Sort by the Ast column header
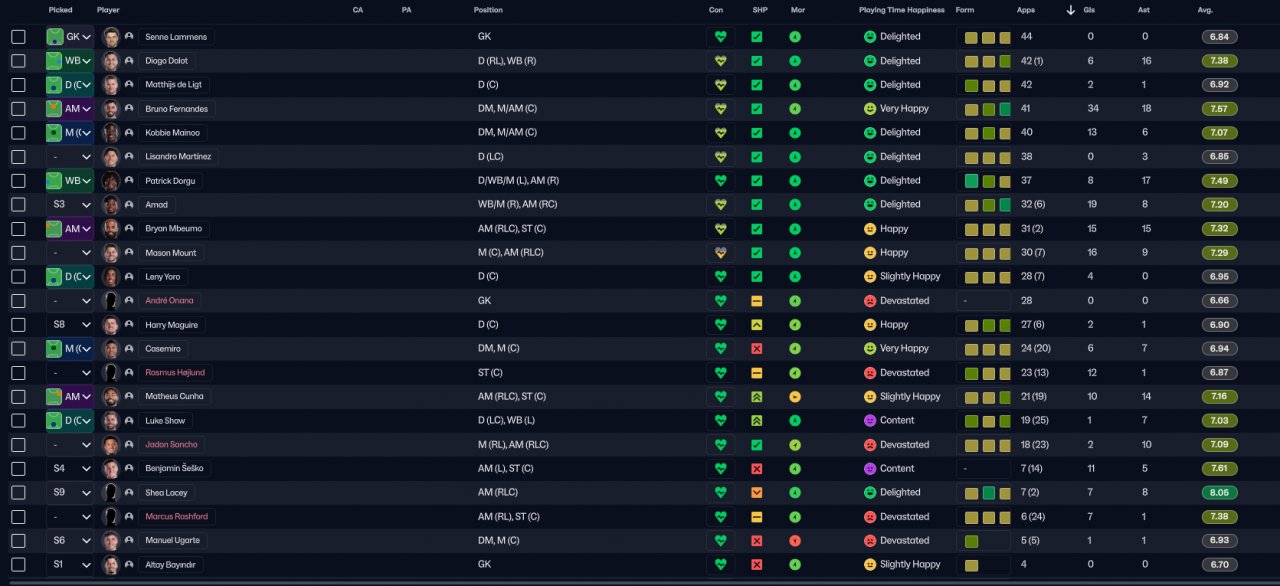The height and width of the screenshot is (586, 1280). 1144,10
